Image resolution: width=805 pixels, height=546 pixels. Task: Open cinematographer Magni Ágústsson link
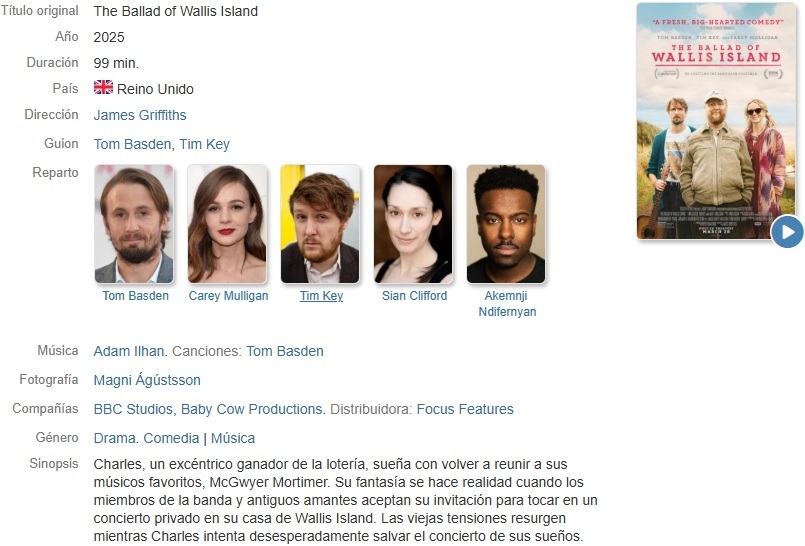point(147,380)
